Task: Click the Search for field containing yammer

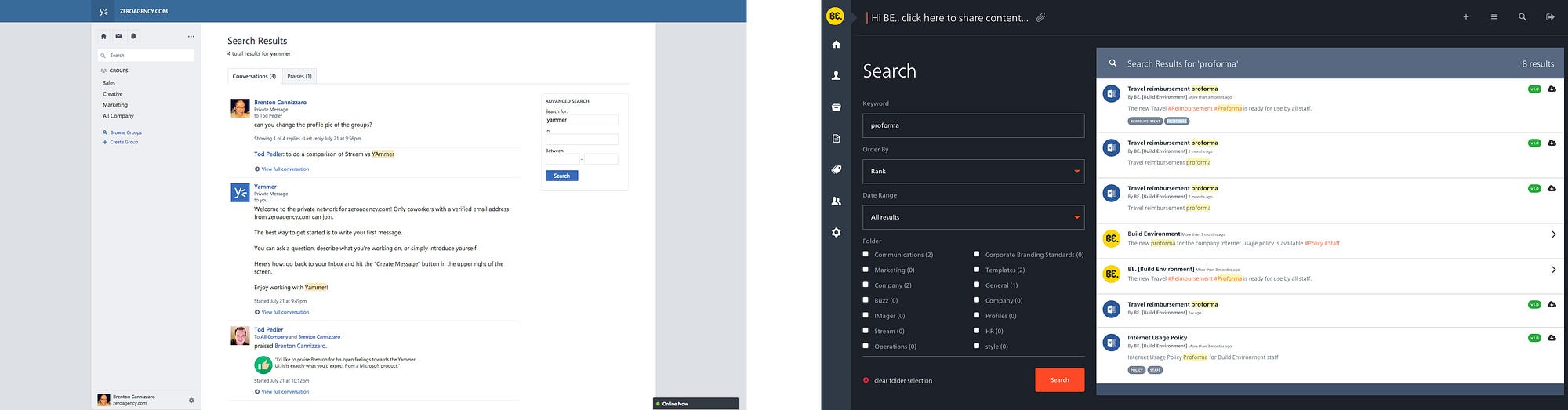Action: pos(582,120)
